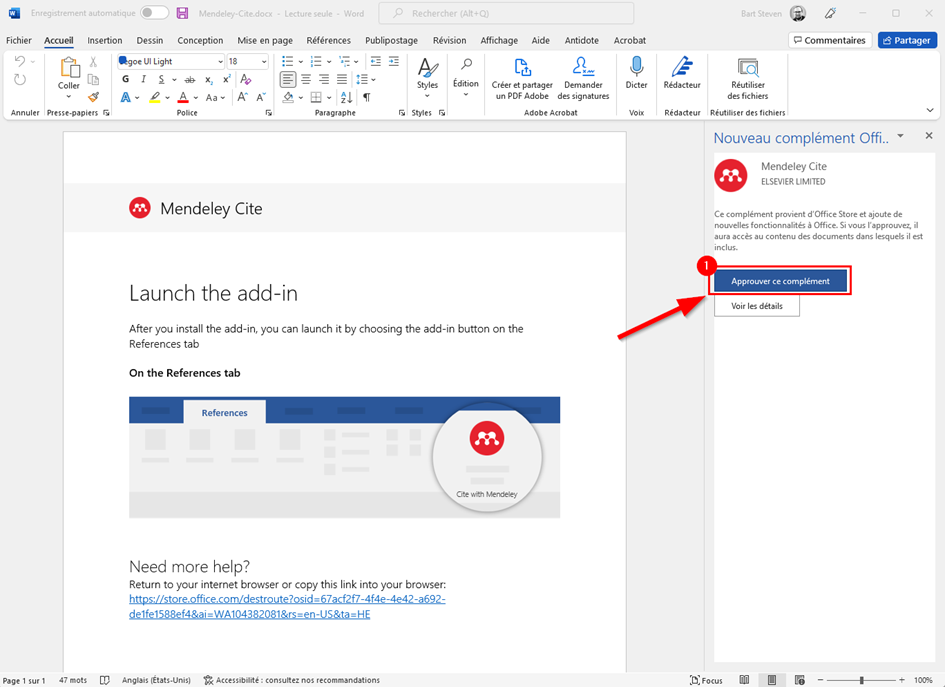Open the Mise en page tab
The height and width of the screenshot is (687, 945).
click(265, 40)
